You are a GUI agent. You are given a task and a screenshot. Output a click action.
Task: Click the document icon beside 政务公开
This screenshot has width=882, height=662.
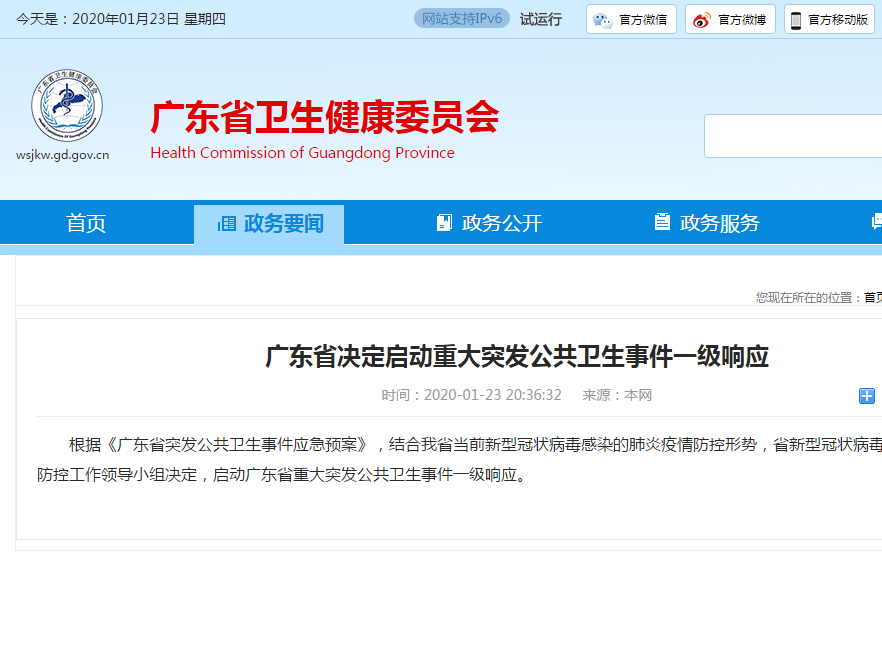(x=444, y=223)
